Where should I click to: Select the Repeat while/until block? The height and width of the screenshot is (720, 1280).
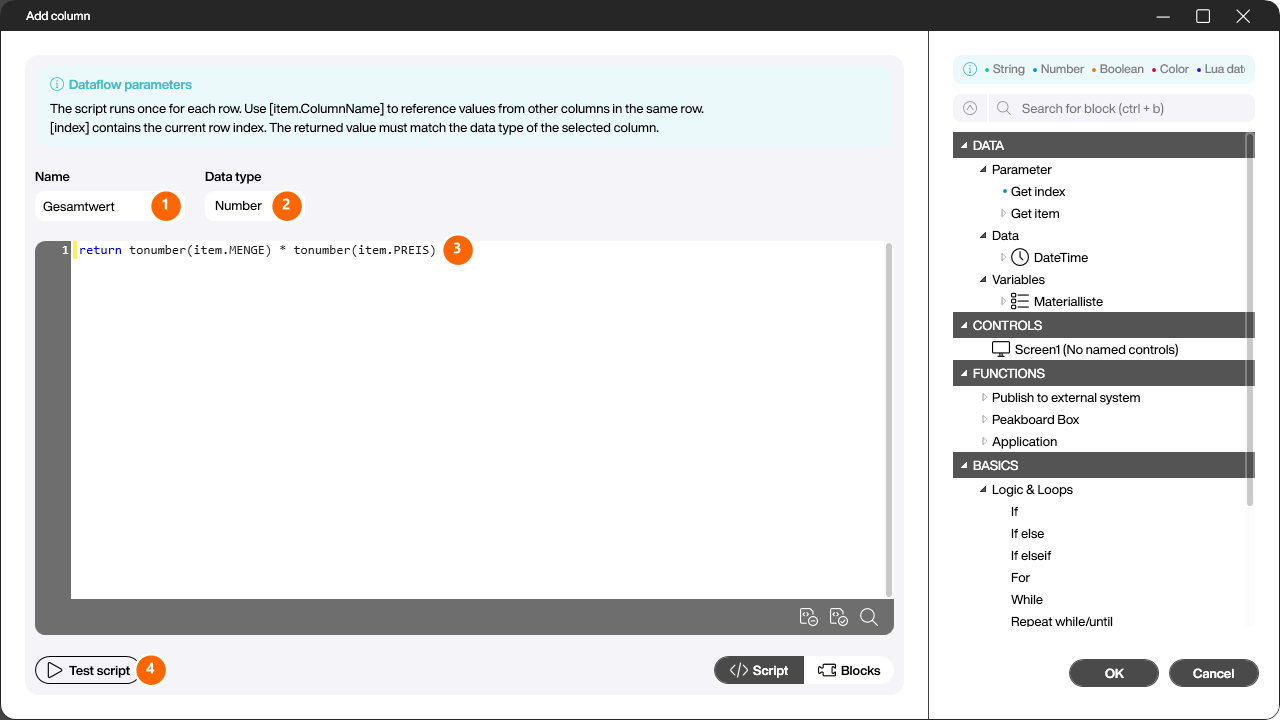pos(1061,621)
